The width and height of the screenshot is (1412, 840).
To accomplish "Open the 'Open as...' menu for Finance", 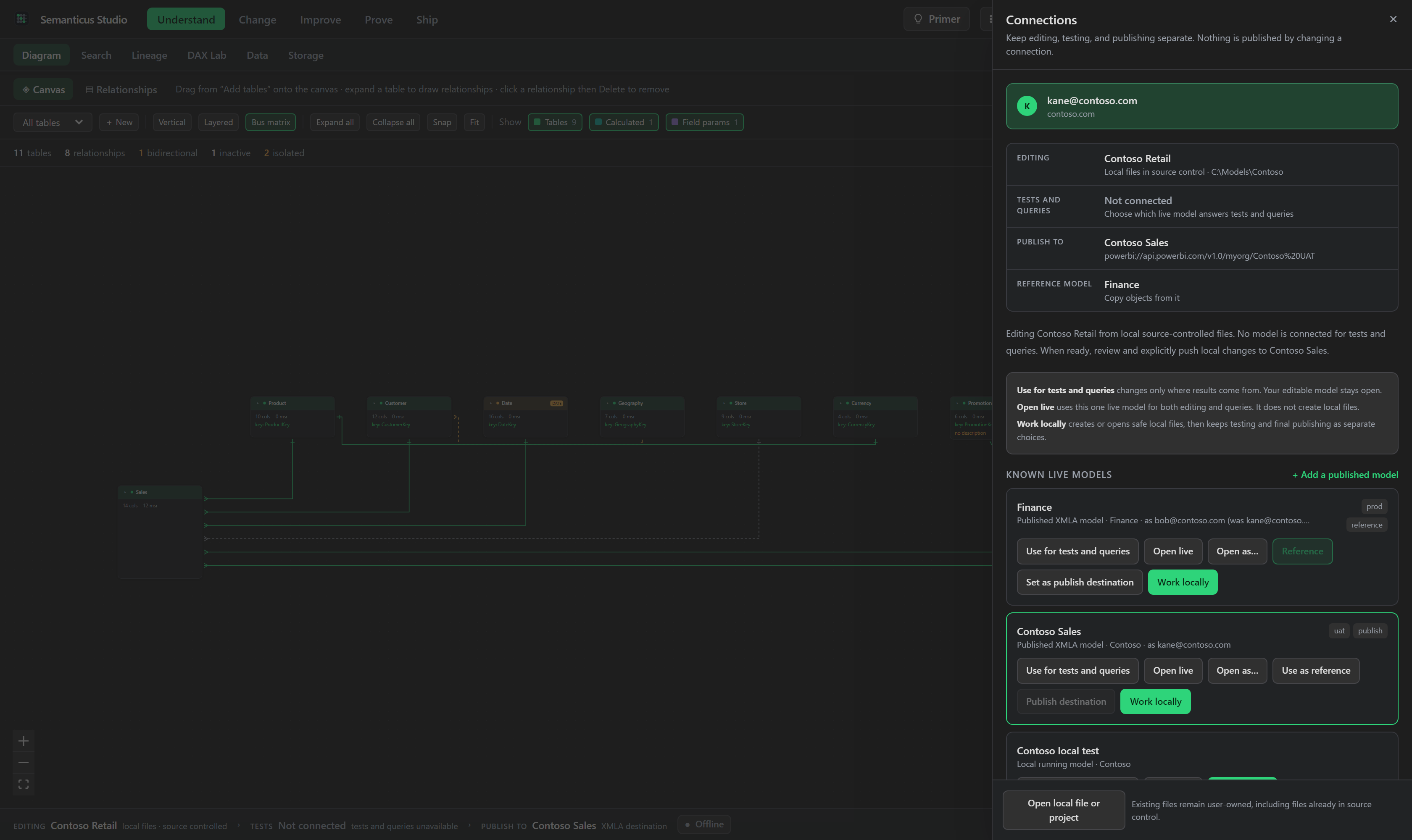I will pyautogui.click(x=1237, y=551).
